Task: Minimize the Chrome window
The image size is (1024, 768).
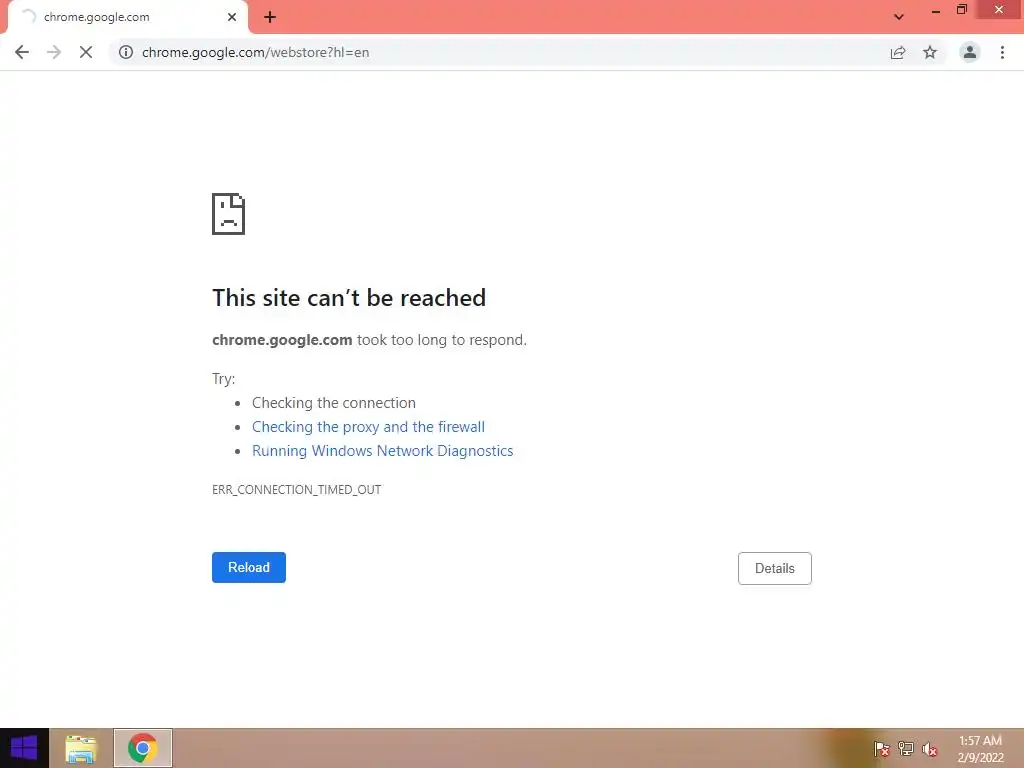Action: pyautogui.click(x=936, y=11)
